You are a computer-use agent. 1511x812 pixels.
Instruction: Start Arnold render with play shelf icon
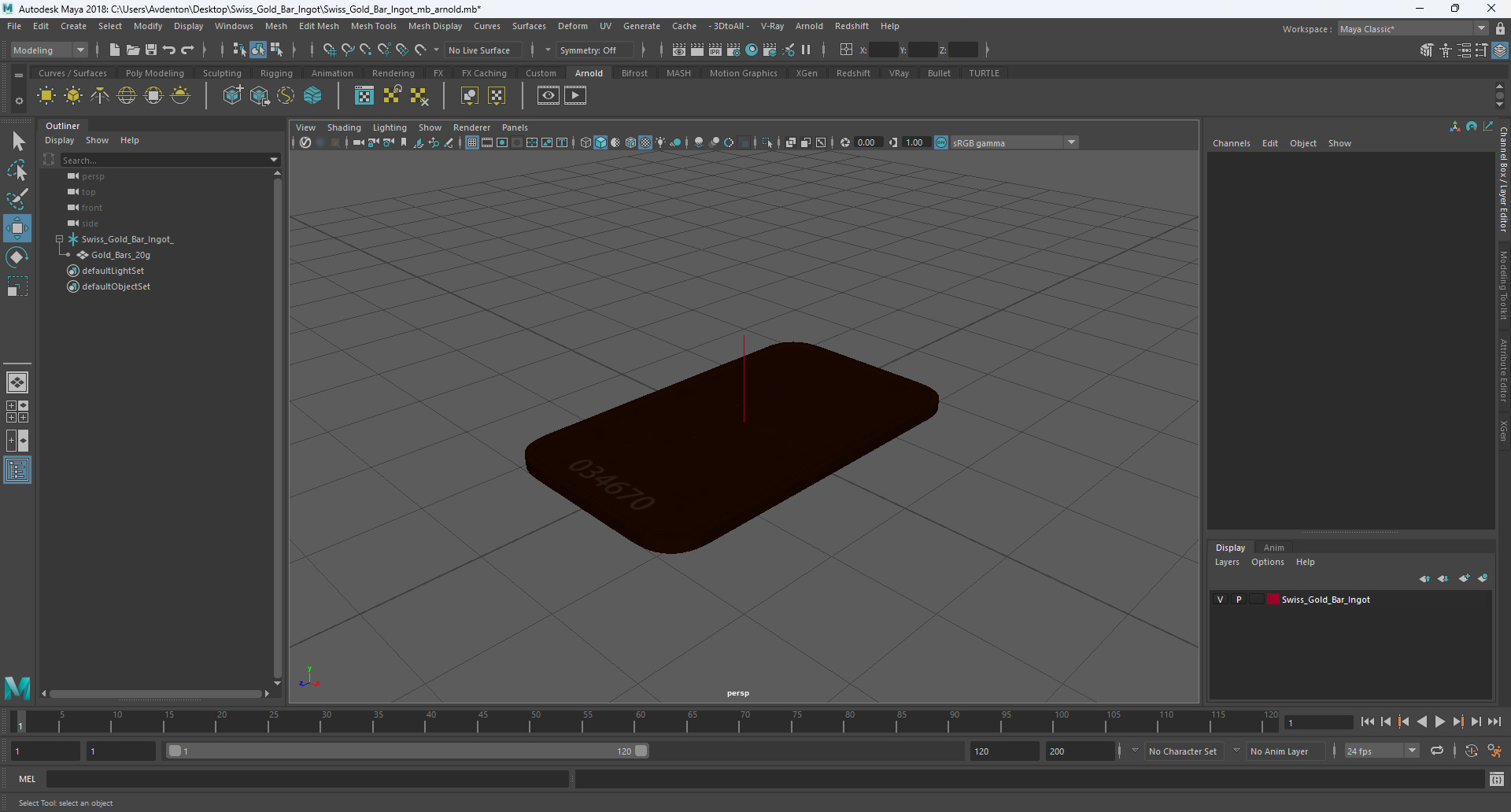[x=575, y=96]
